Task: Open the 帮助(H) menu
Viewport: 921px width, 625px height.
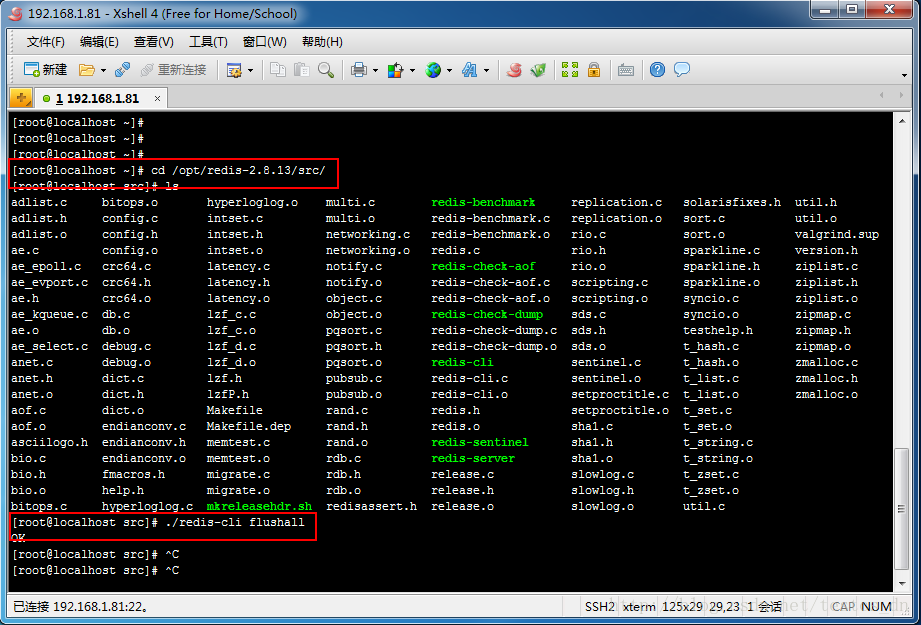Action: click(322, 42)
